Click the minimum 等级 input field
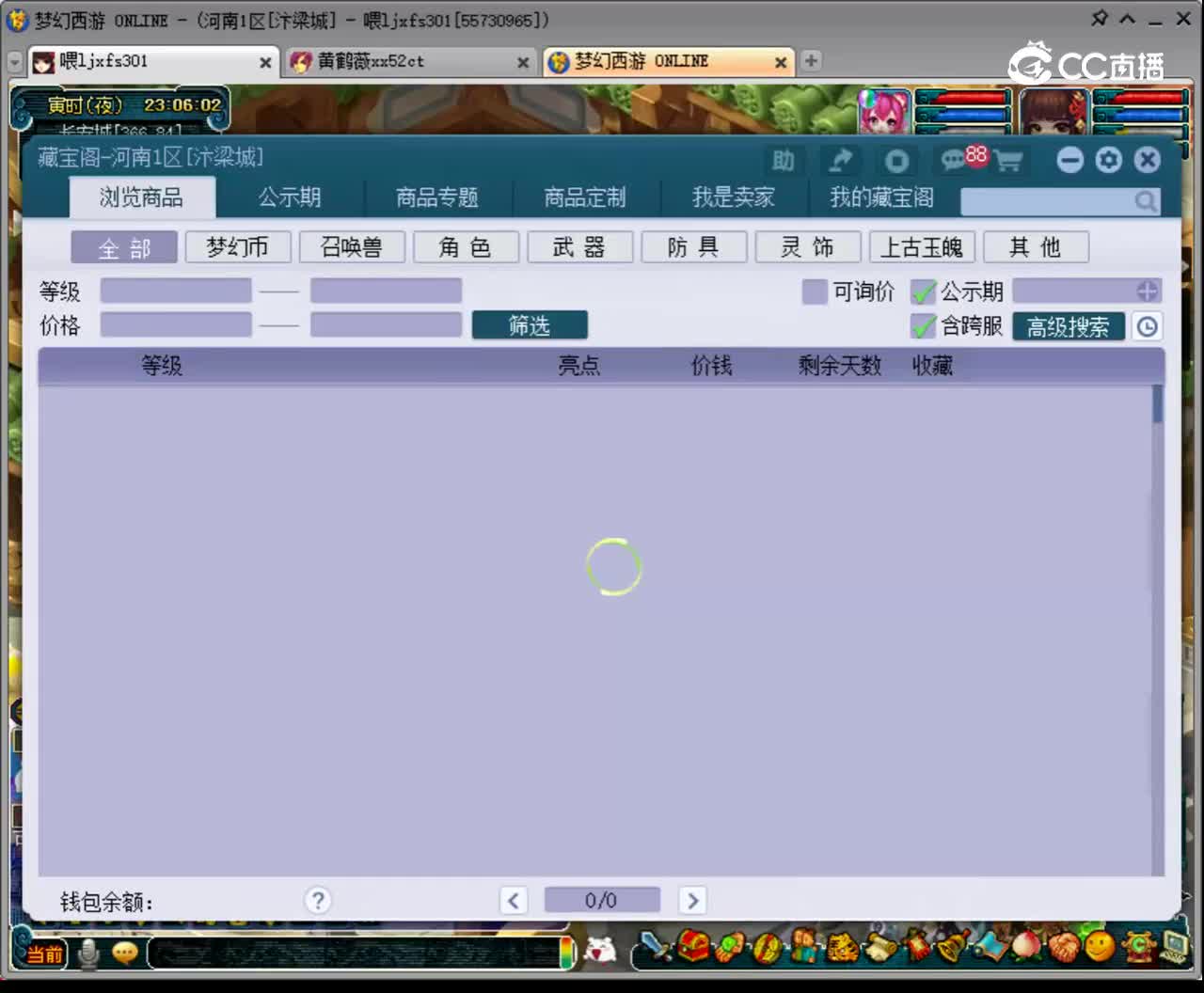Screen dimensions: 1204x993 (176, 291)
